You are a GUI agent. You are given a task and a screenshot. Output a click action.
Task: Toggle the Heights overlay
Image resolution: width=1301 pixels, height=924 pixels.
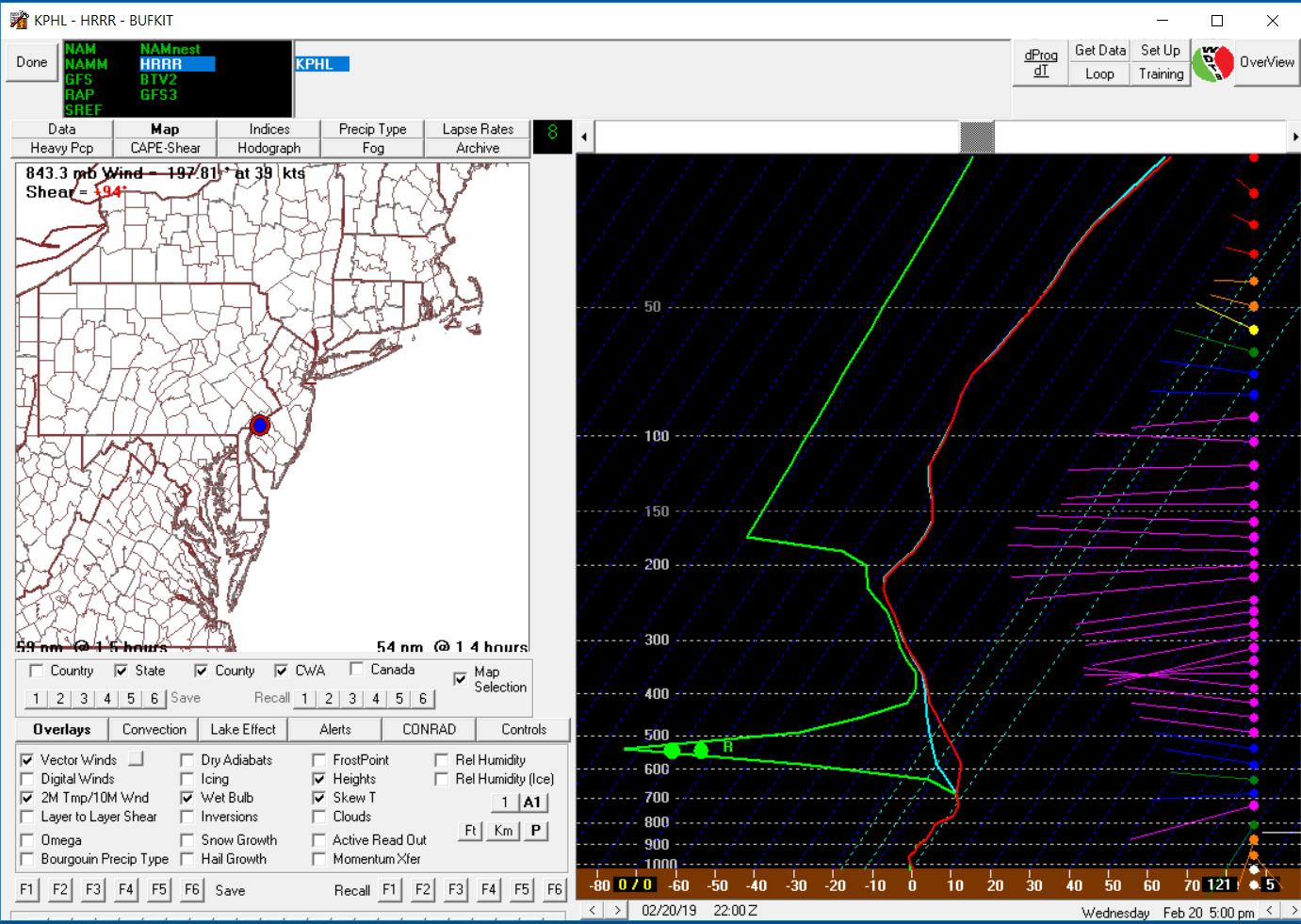point(318,779)
